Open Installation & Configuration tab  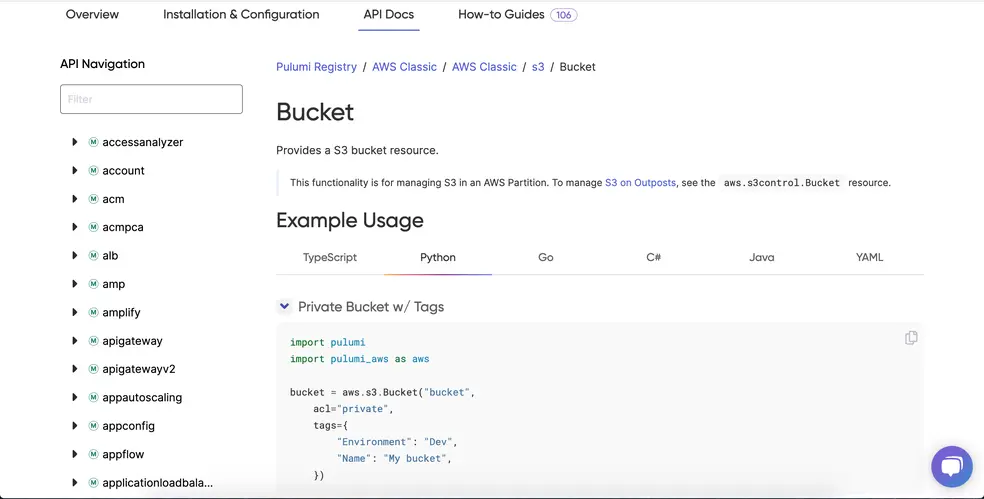tap(241, 14)
